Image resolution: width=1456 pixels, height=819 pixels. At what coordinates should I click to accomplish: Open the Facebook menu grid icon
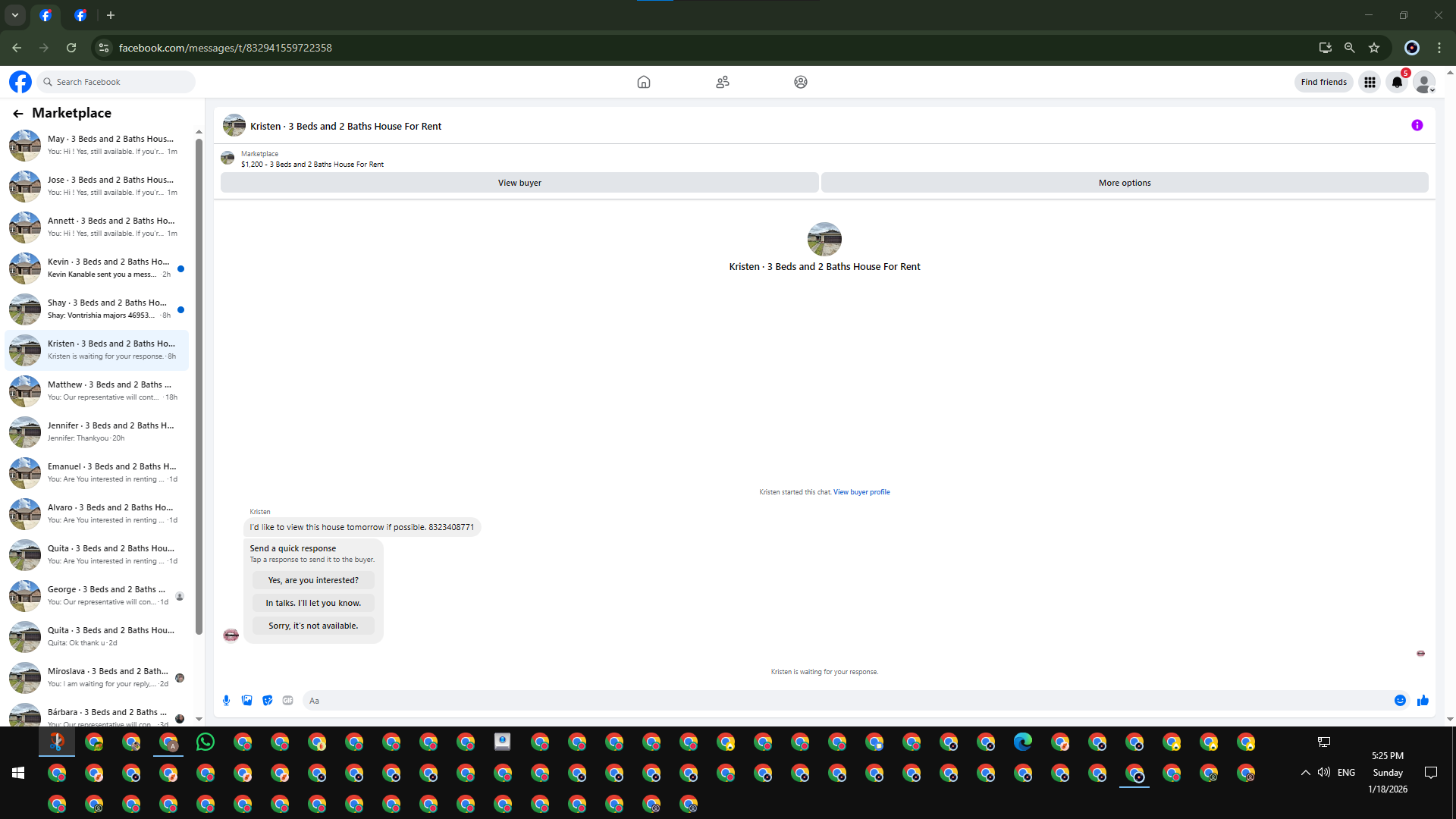tap(1370, 82)
